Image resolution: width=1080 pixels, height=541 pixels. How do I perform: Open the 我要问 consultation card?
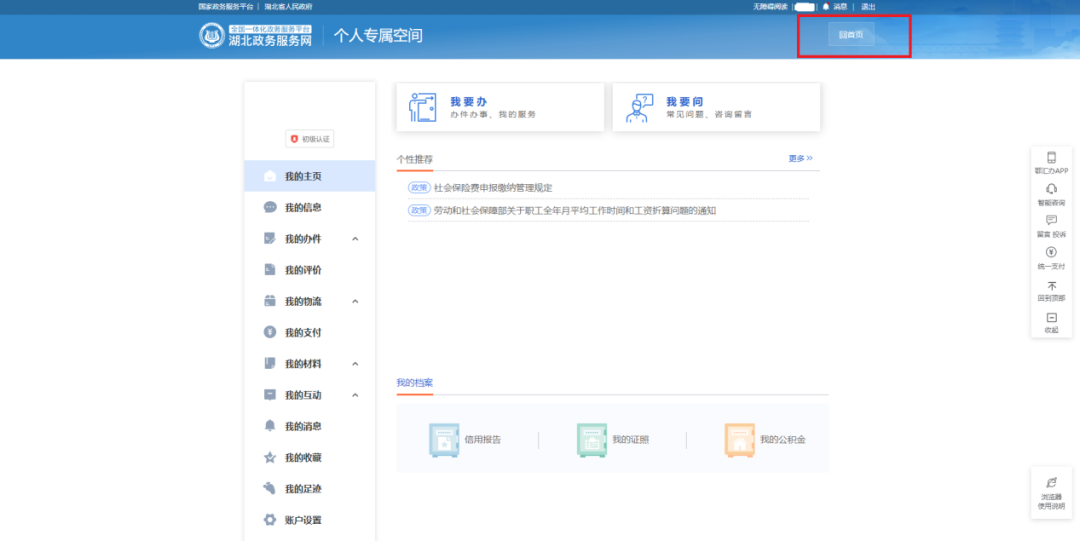coord(716,108)
